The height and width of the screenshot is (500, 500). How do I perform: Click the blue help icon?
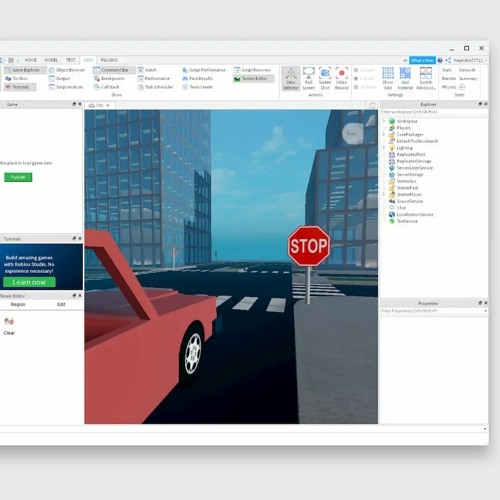click(440, 60)
